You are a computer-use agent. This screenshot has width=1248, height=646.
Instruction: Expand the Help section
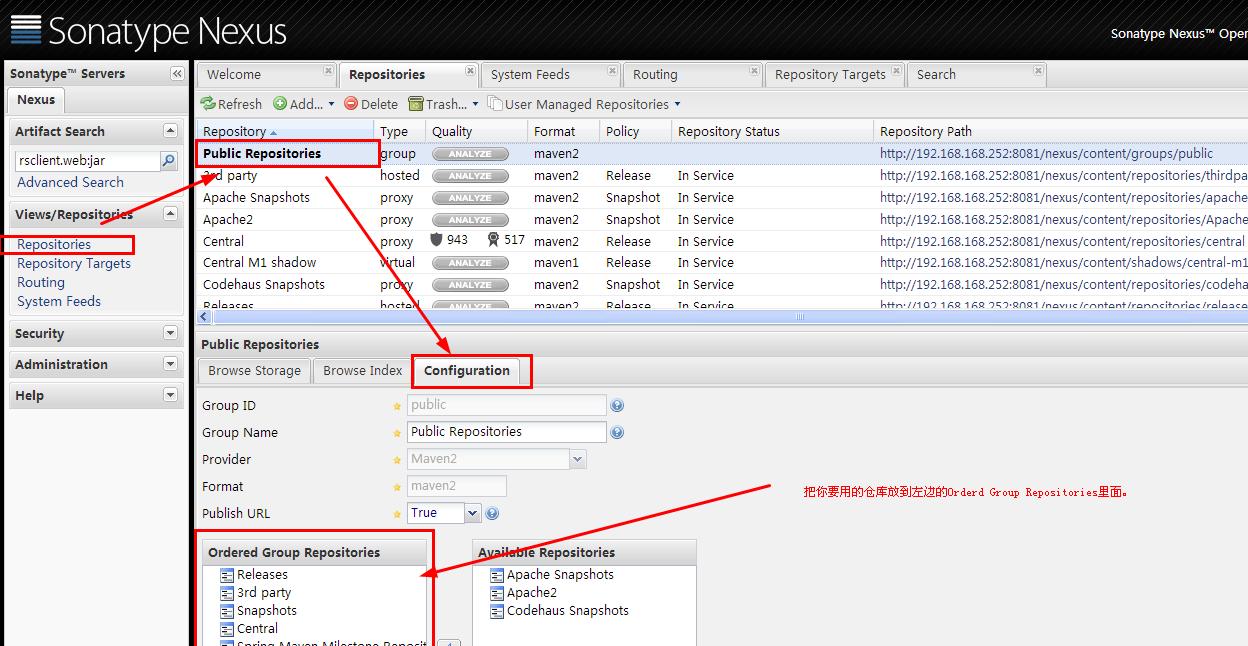tap(170, 395)
